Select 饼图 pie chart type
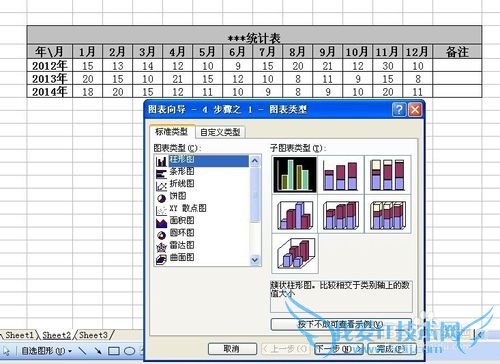The image size is (500, 364). [202, 196]
